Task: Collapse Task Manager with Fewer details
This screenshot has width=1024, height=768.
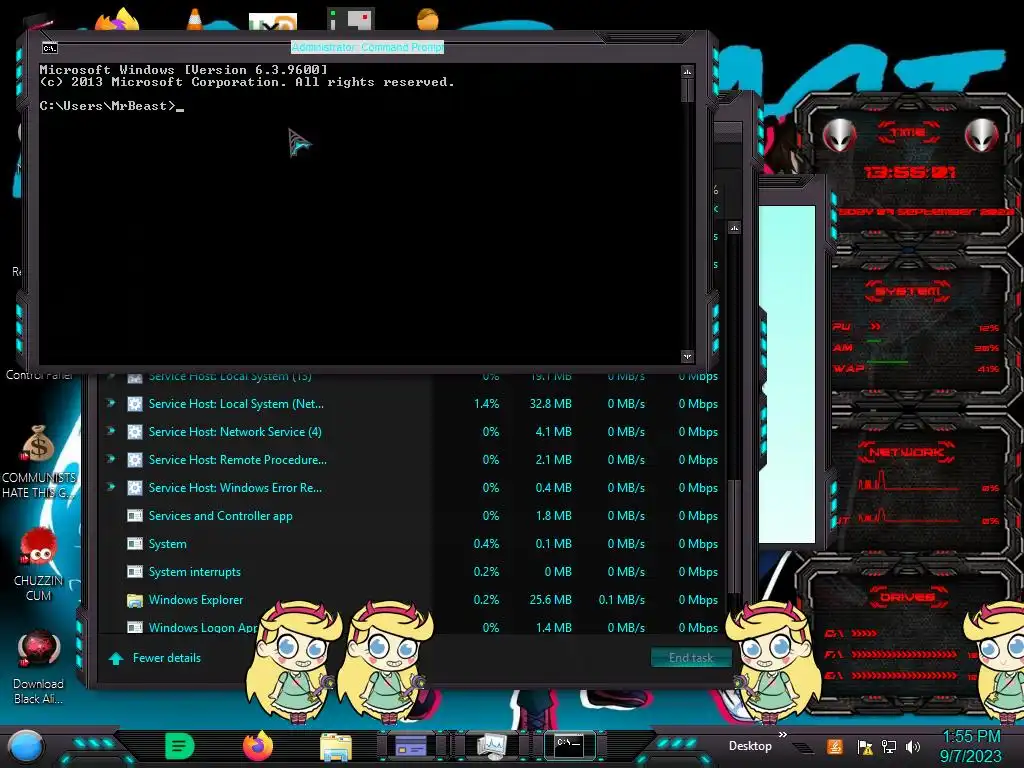Action: [x=167, y=658]
